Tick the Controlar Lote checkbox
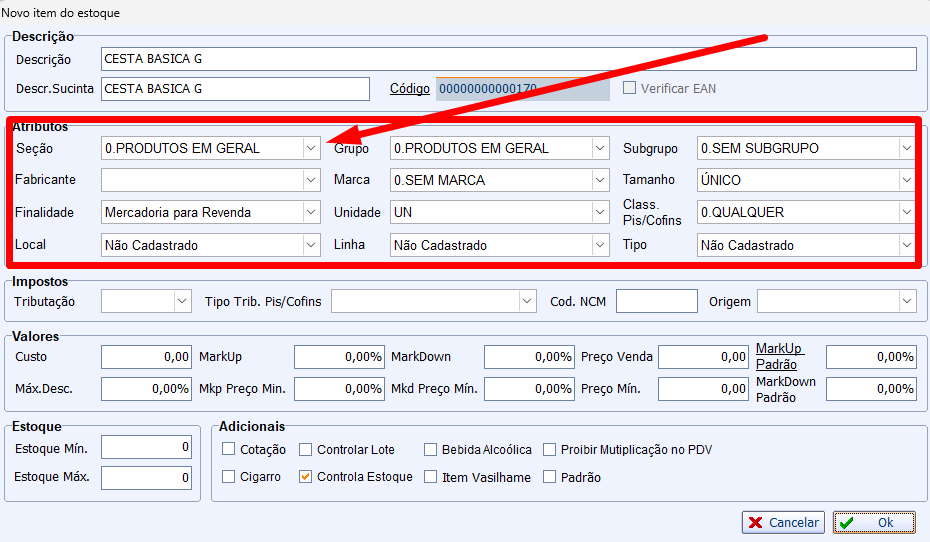 (306, 450)
